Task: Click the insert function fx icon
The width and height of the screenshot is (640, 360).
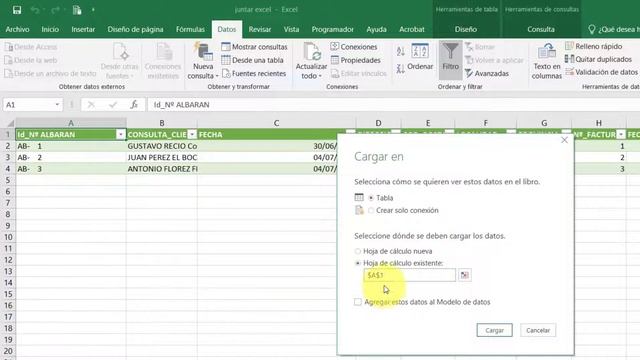Action: tap(134, 105)
